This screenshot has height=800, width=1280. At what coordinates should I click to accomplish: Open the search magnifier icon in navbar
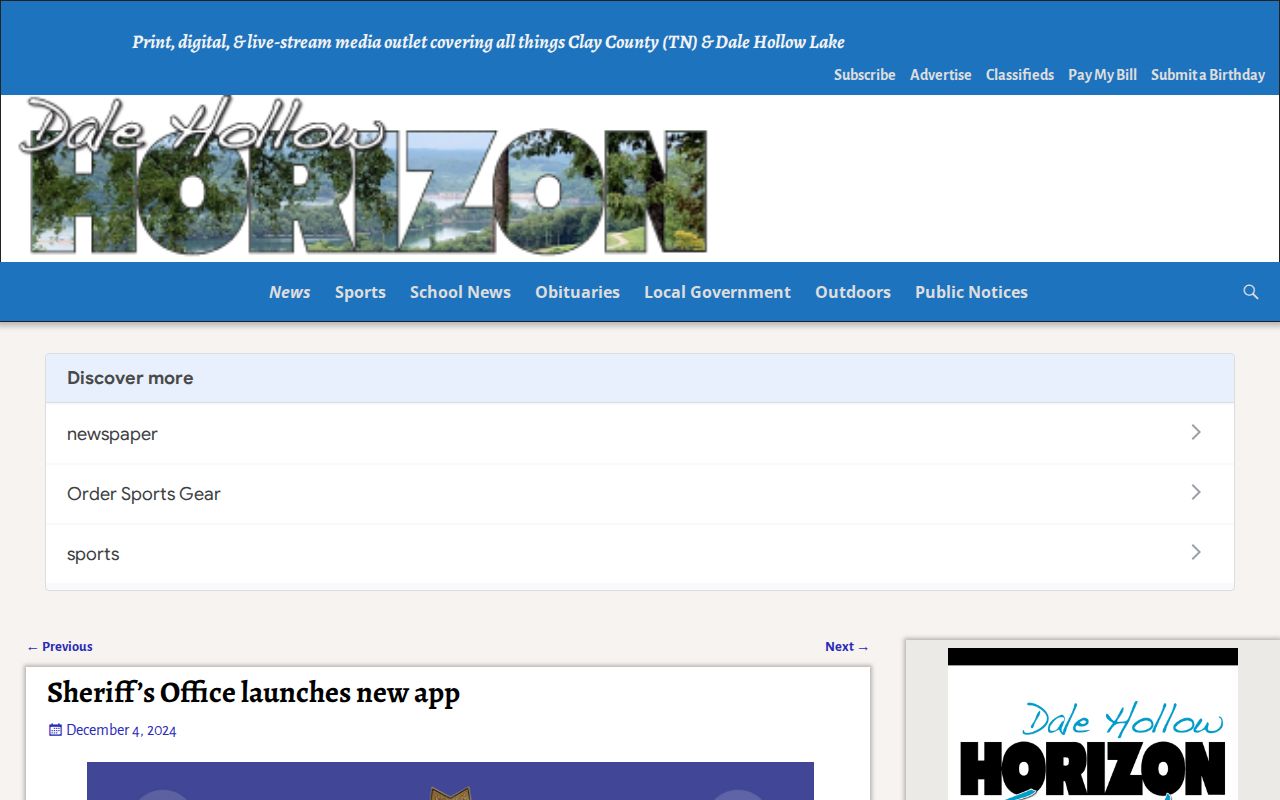[1250, 292]
